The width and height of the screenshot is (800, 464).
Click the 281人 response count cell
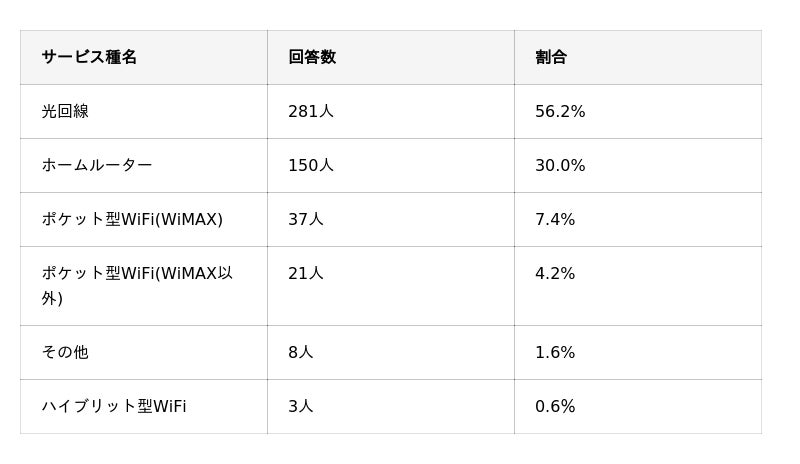point(311,112)
